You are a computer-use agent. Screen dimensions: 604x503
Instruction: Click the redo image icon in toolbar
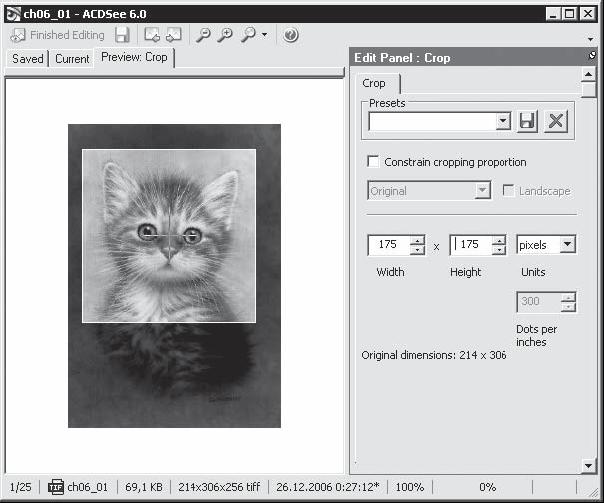tap(173, 35)
